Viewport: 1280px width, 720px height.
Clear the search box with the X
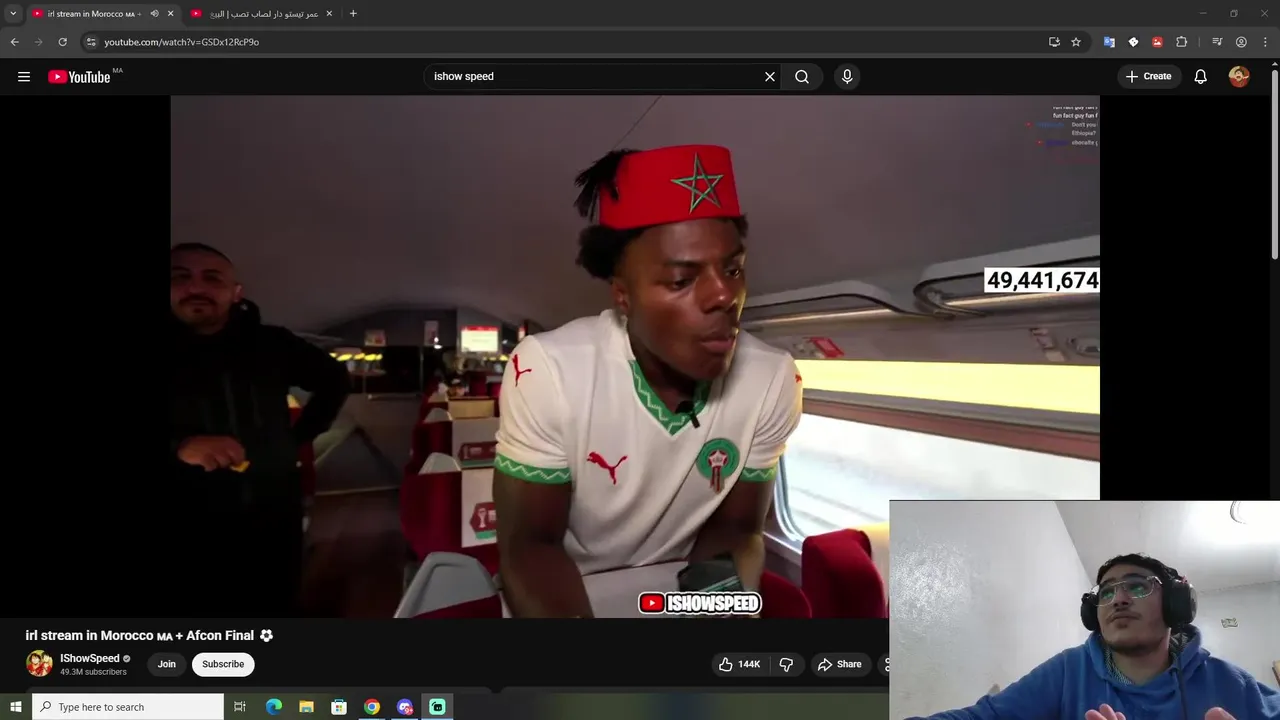pos(770,77)
